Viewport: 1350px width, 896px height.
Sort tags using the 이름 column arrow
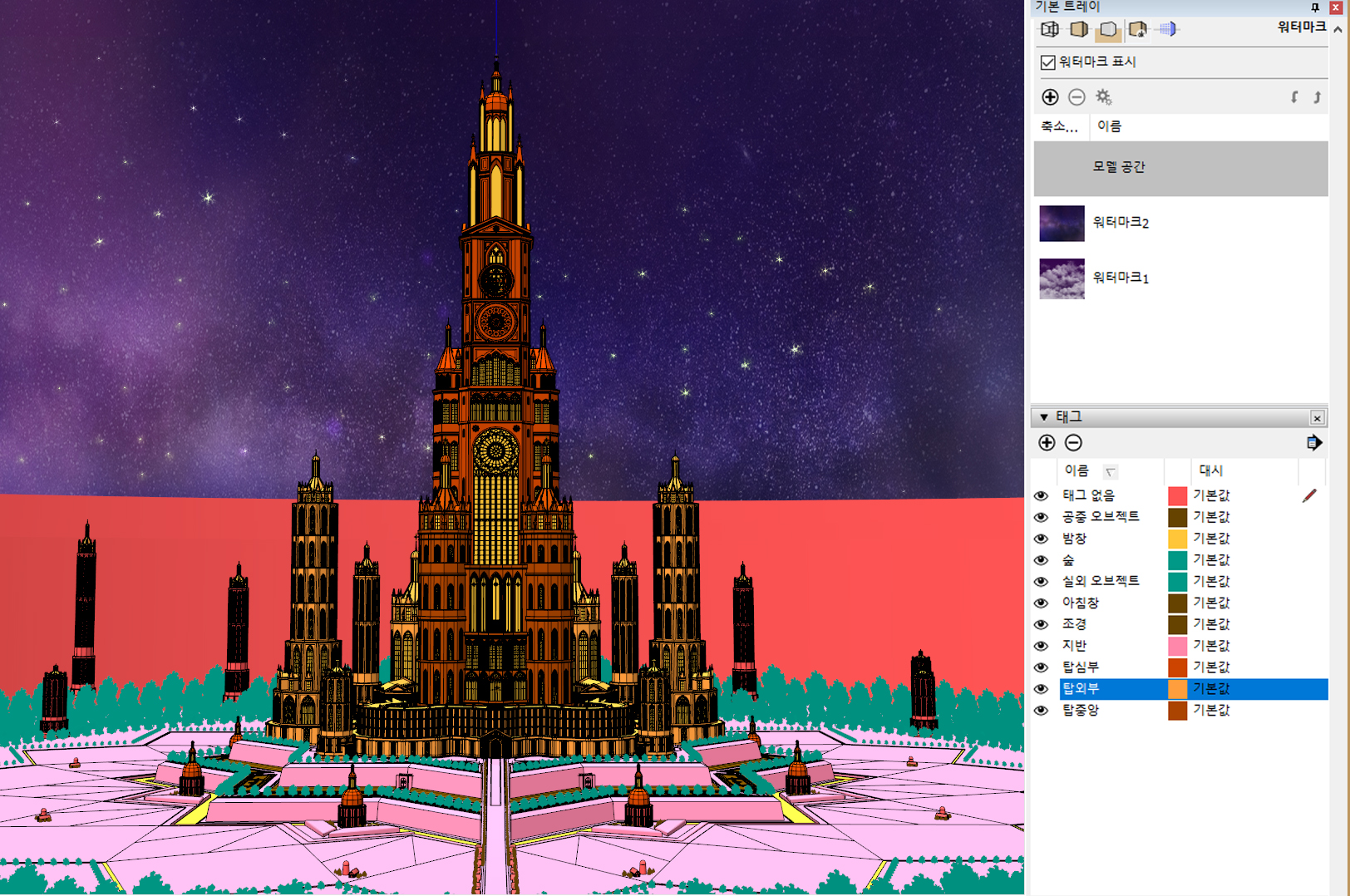coord(1110,472)
